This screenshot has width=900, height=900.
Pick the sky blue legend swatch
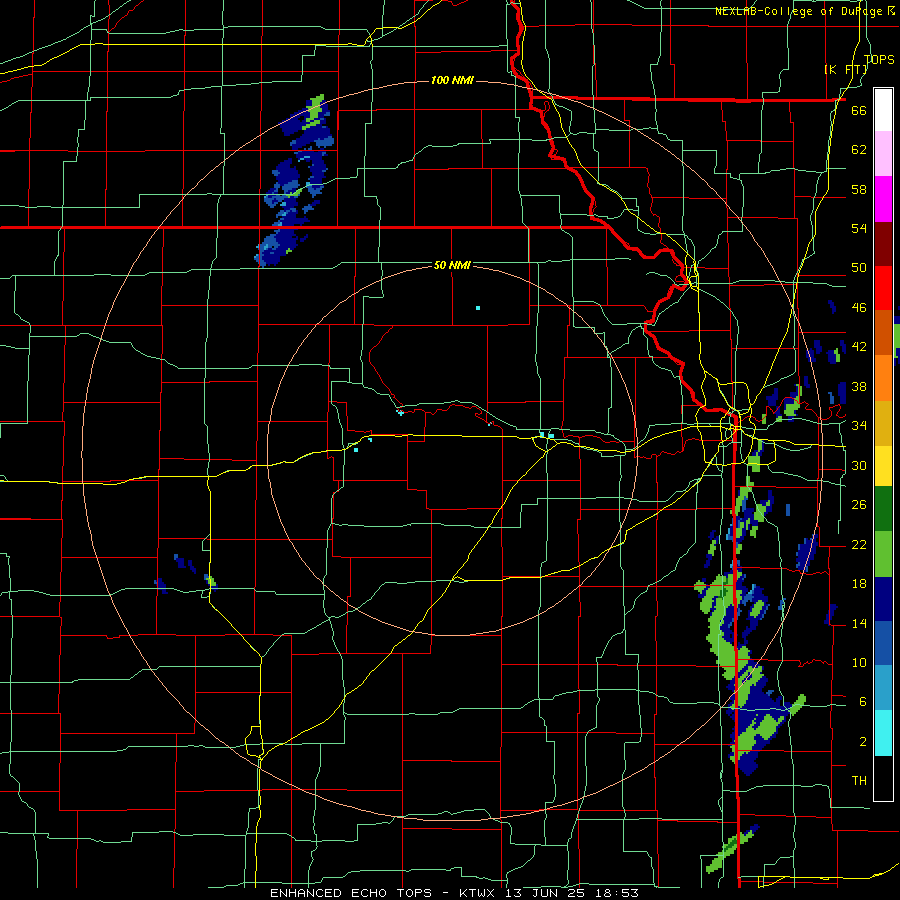pos(883,688)
